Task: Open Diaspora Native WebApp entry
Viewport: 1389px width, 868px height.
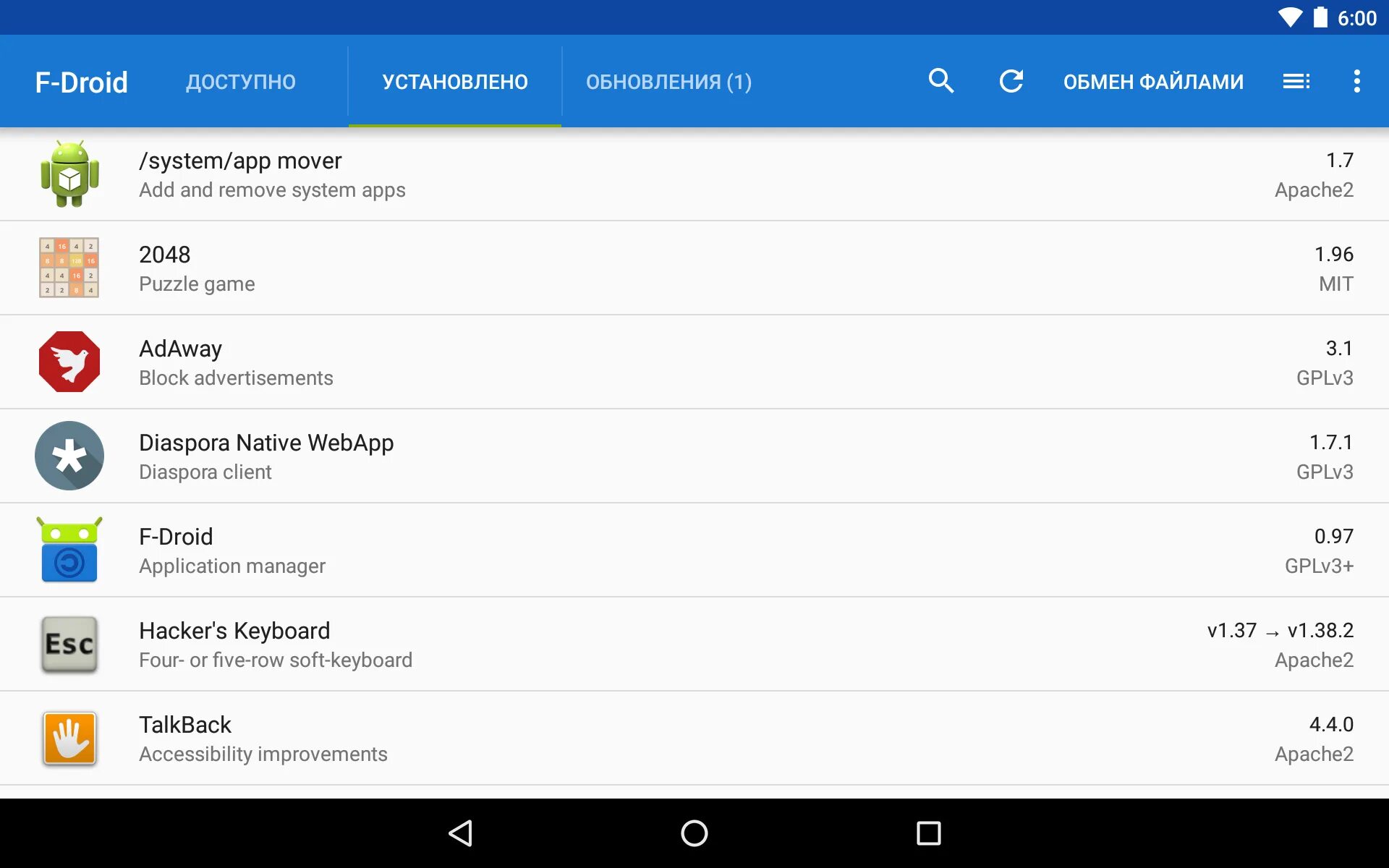Action: coord(266,443)
